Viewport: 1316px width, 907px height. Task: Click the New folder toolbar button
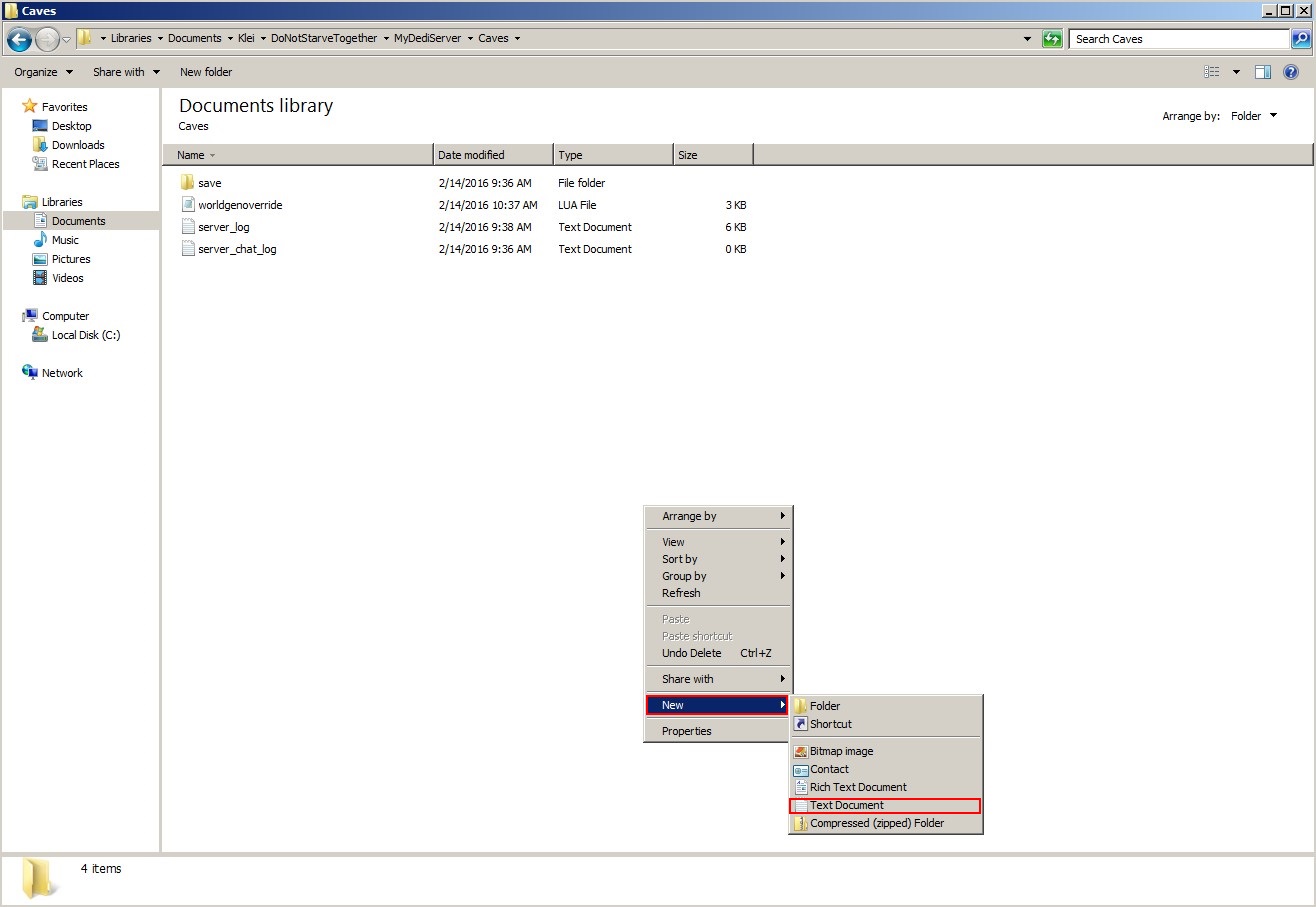point(206,72)
